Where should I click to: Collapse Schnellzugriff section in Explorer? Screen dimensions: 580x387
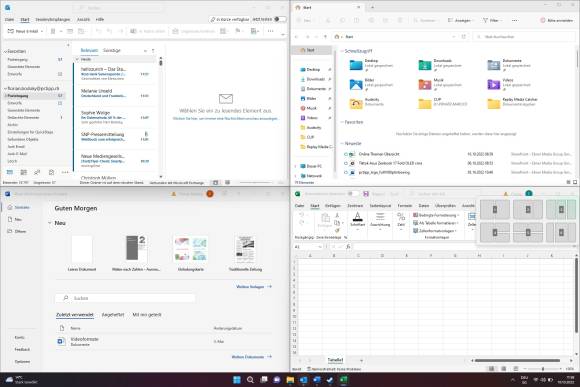(342, 51)
